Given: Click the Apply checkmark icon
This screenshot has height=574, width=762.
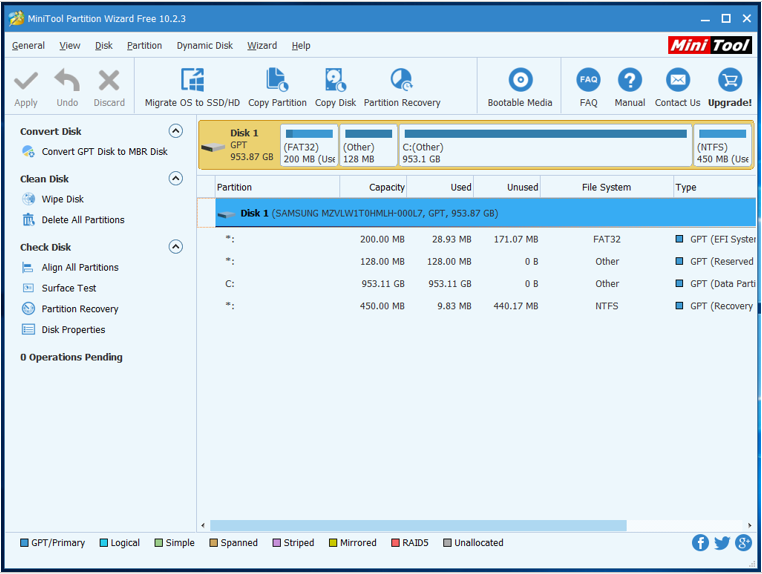Looking at the screenshot, I should coord(26,81).
